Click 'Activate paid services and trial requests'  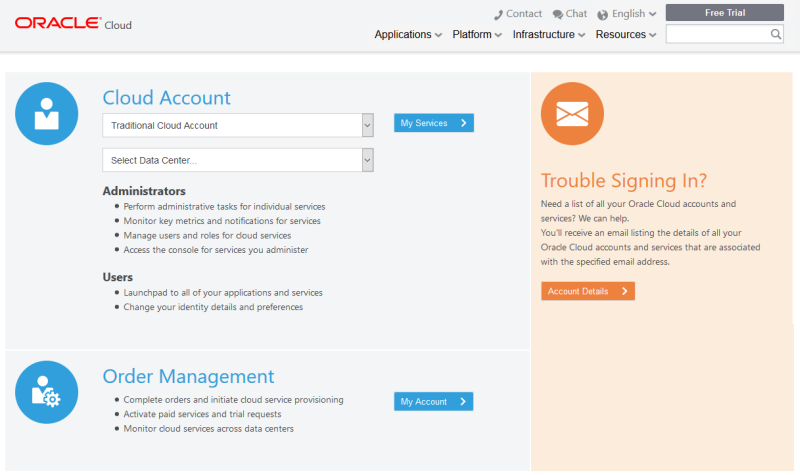(x=202, y=414)
